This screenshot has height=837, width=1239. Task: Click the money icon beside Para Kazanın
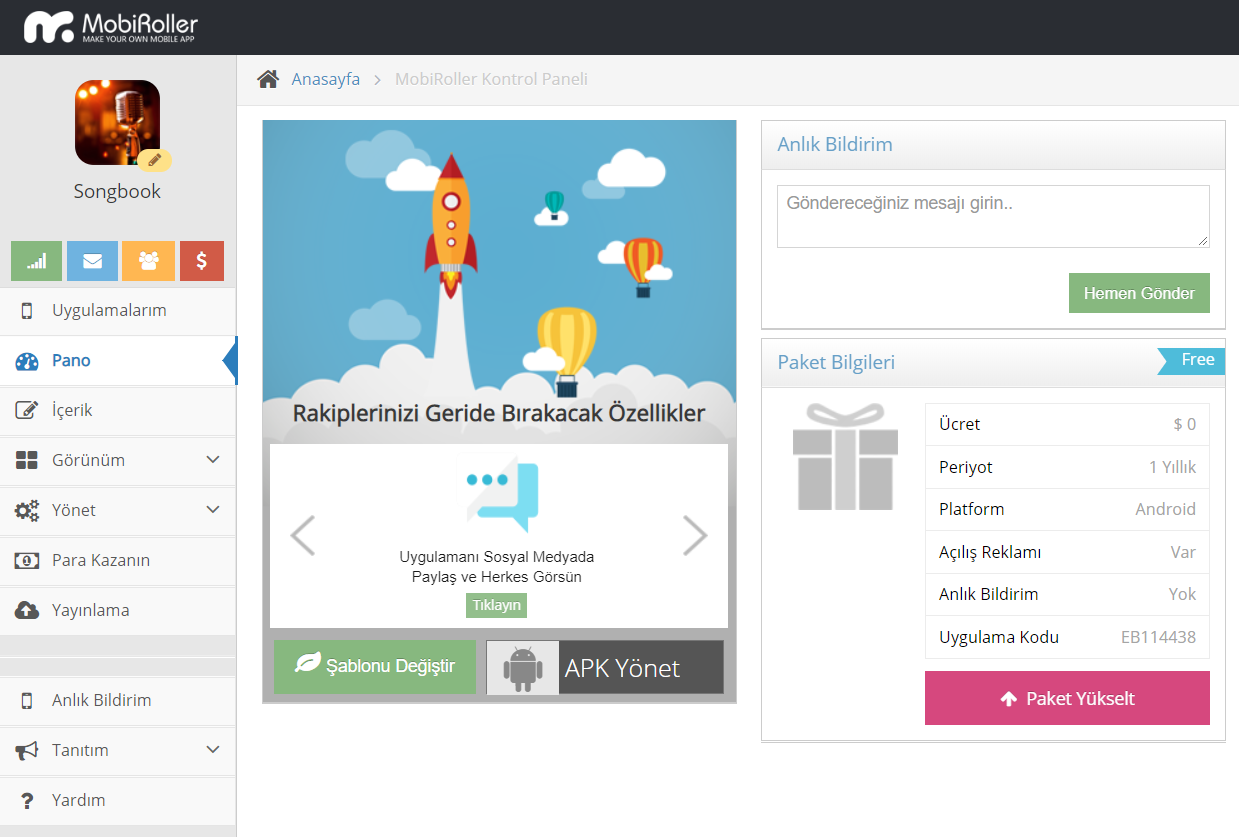(27, 561)
